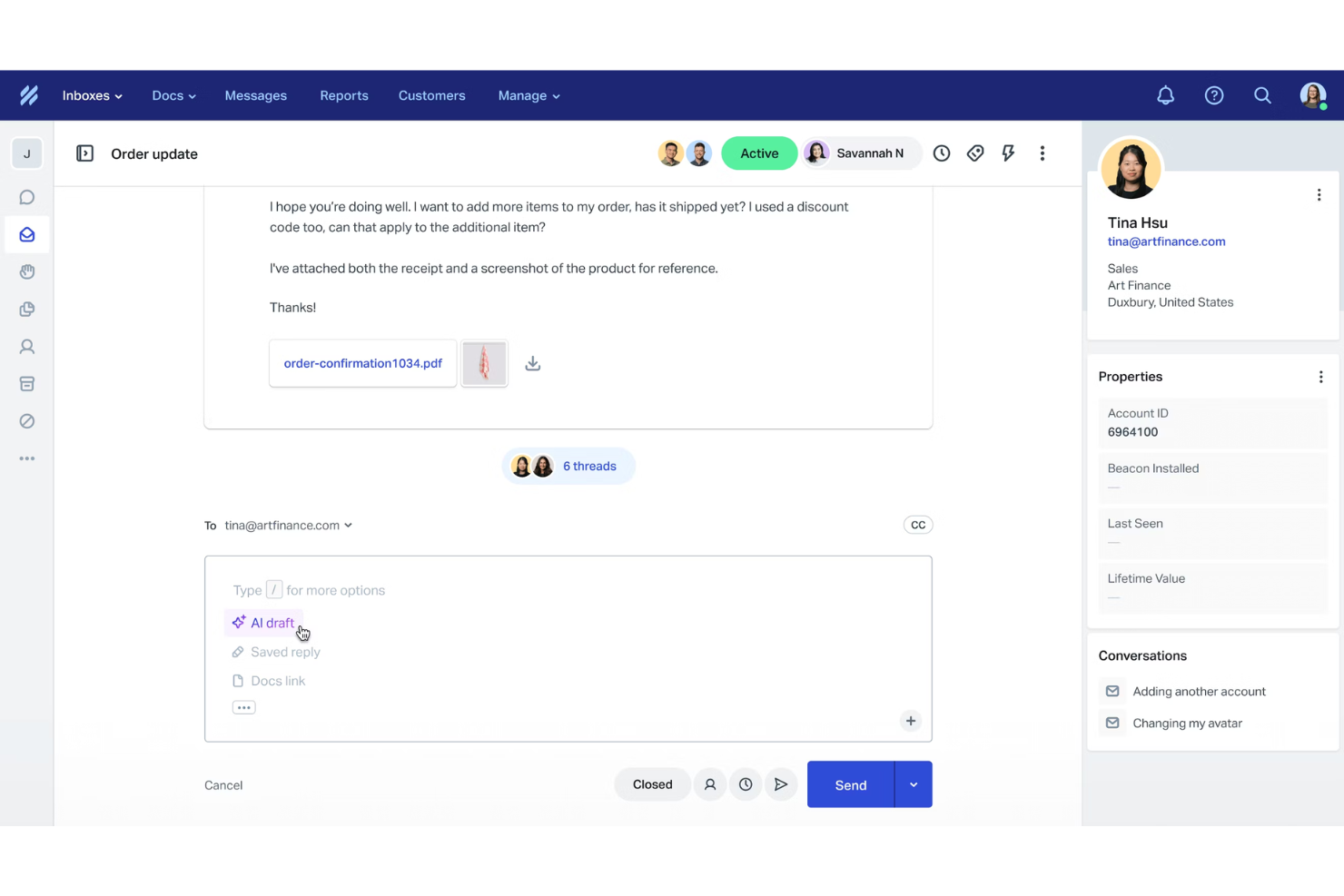Select the chat bubble icon in sidebar
Image resolution: width=1344 pixels, height=896 pixels.
click(27, 197)
